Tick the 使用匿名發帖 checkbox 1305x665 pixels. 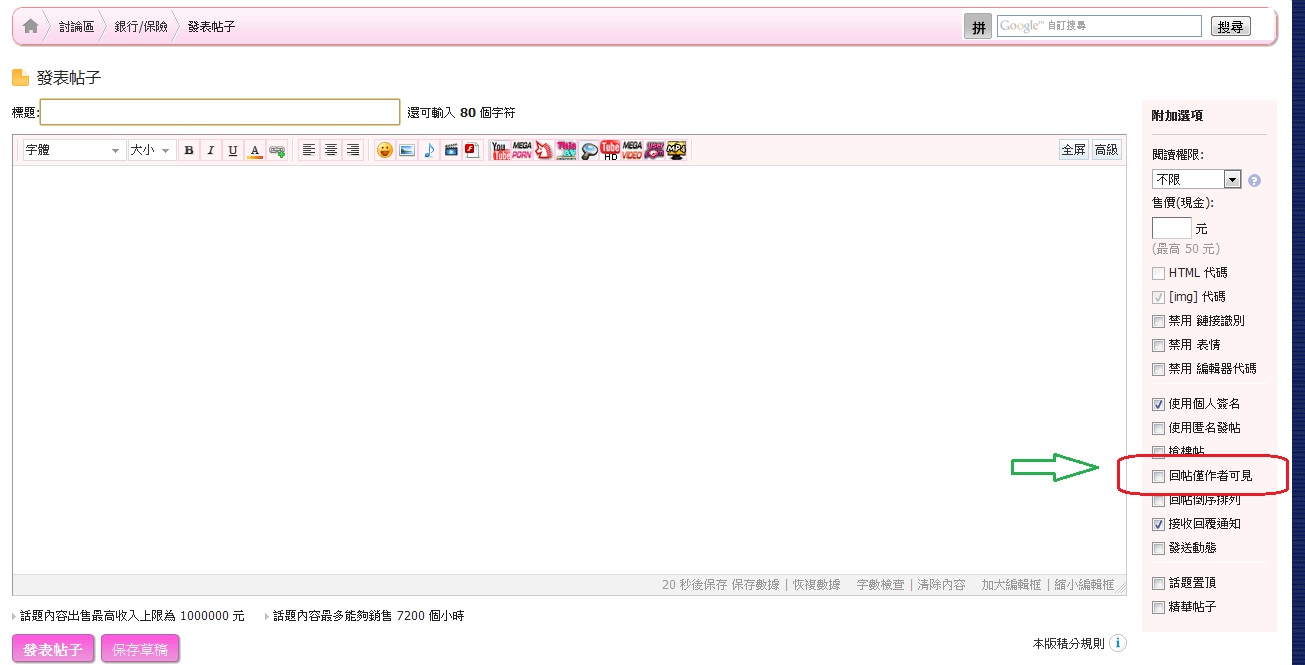1158,428
